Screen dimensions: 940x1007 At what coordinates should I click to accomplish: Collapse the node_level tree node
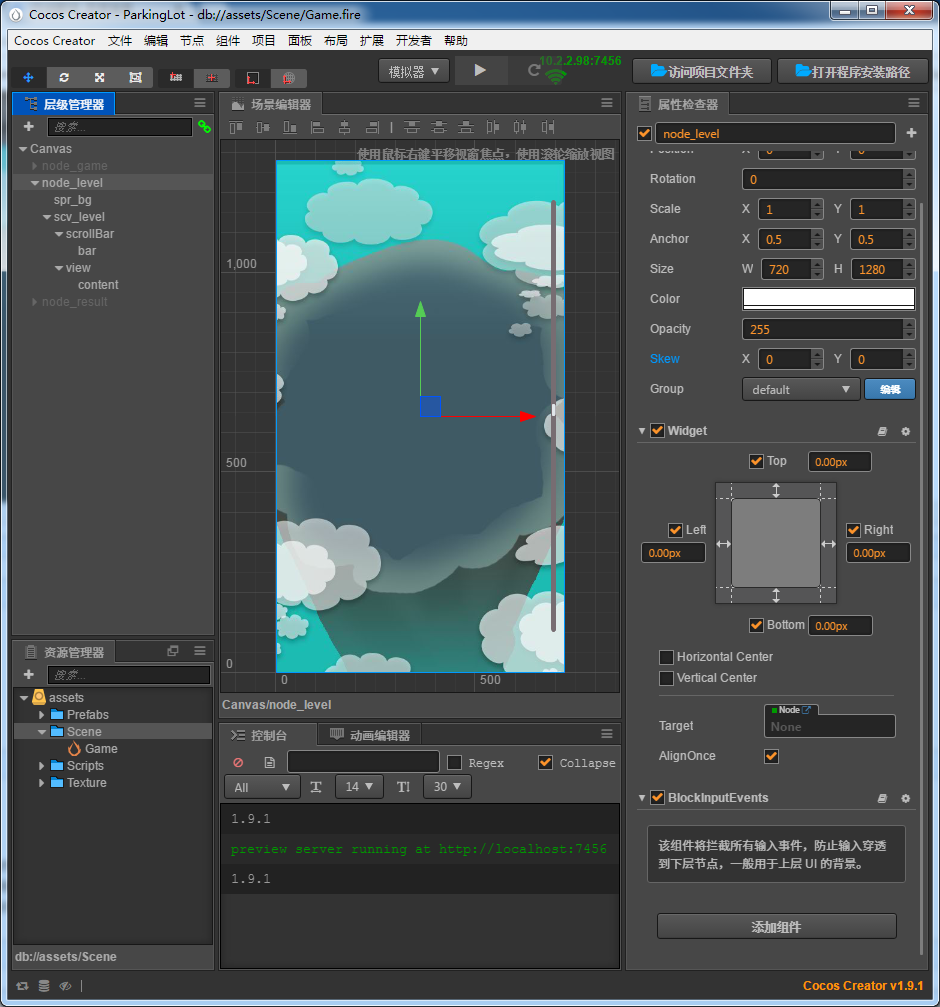(35, 183)
